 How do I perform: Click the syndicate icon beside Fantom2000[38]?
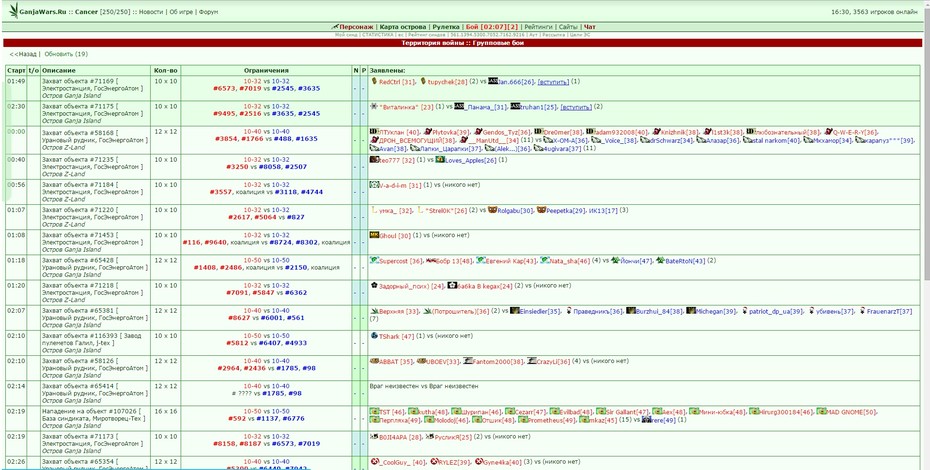tap(468, 360)
